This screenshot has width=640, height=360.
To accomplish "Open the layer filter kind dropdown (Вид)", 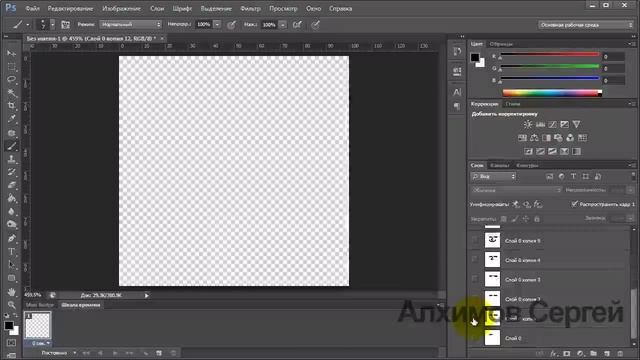I will click(x=493, y=176).
